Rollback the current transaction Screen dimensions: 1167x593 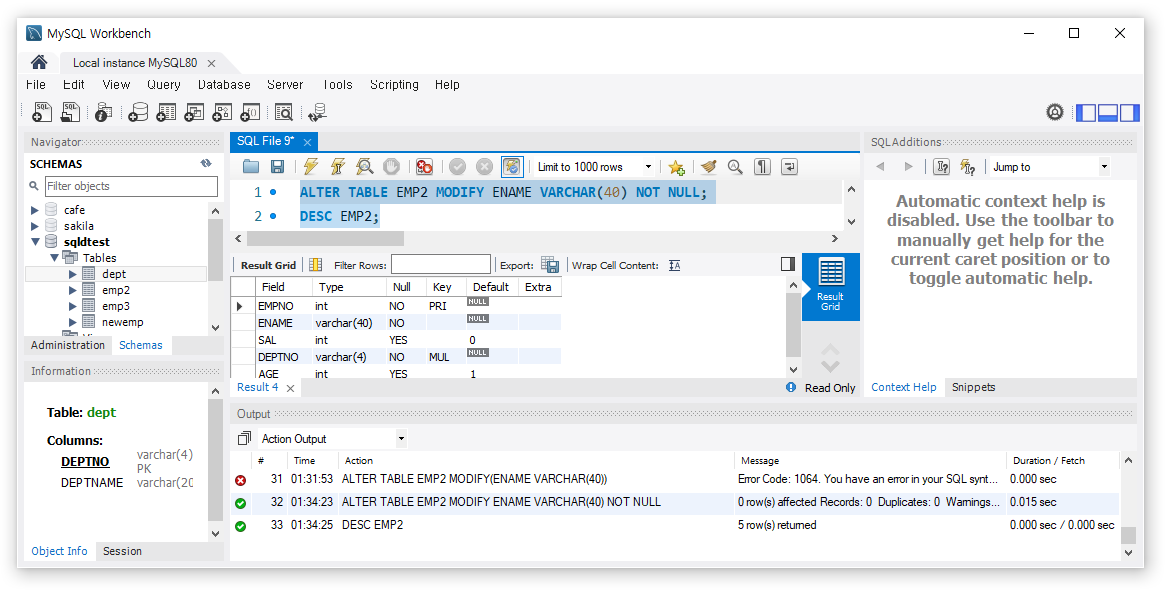(484, 167)
